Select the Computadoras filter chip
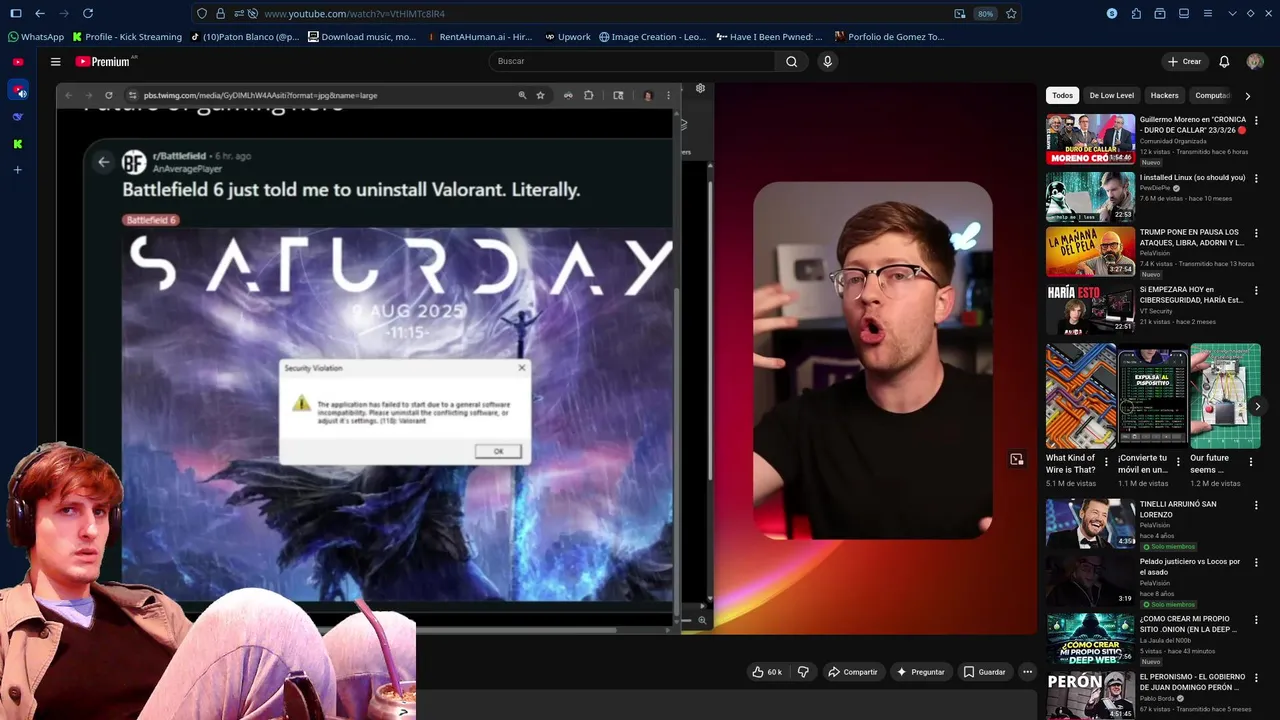Screen dimensions: 1280x720 (x=1212, y=95)
